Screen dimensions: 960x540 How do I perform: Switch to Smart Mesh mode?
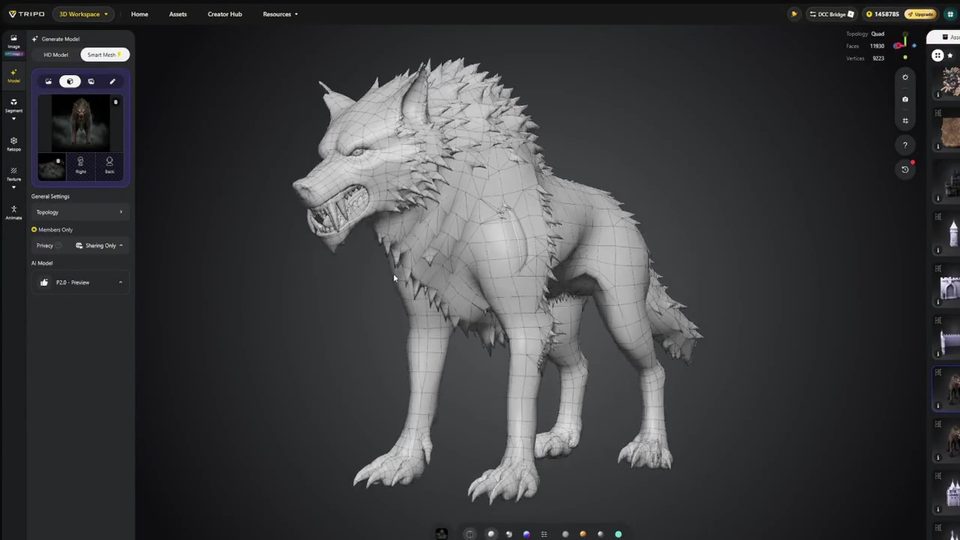pos(105,54)
